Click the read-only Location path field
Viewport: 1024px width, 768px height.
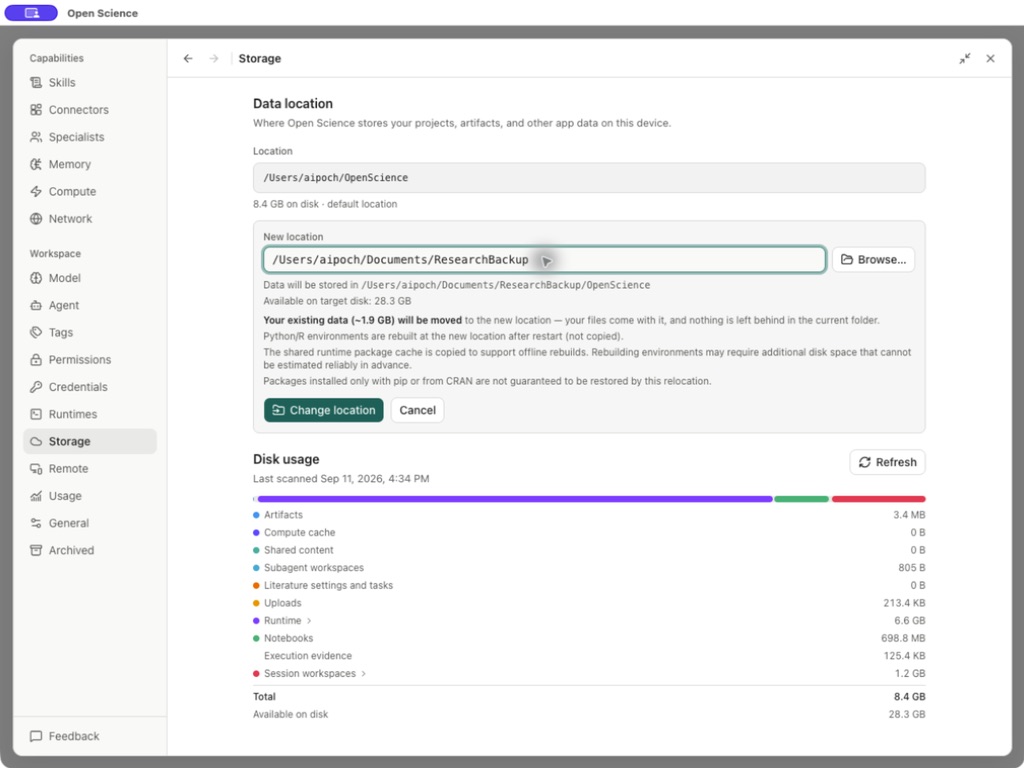click(589, 178)
